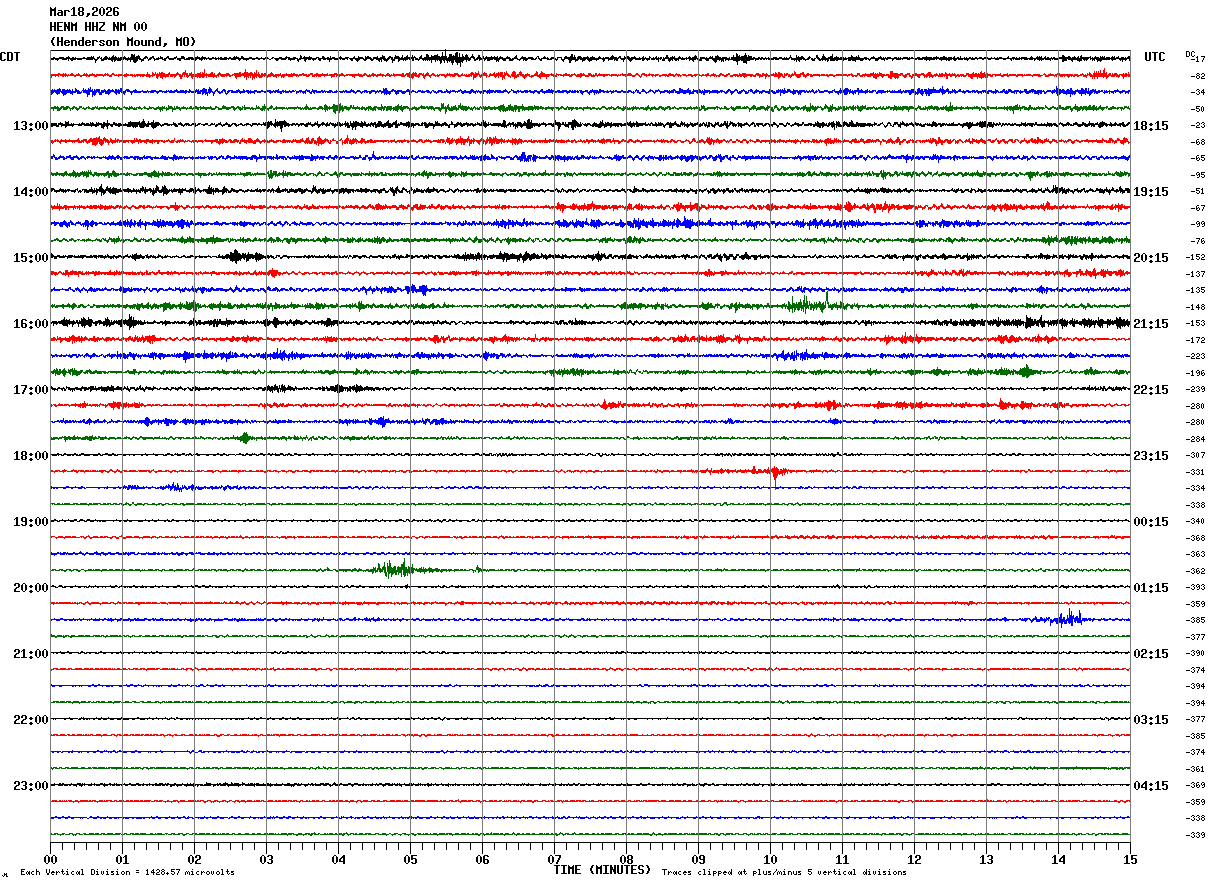Click the 07 minute tick label
The width and height of the screenshot is (1210, 886).
click(x=554, y=860)
